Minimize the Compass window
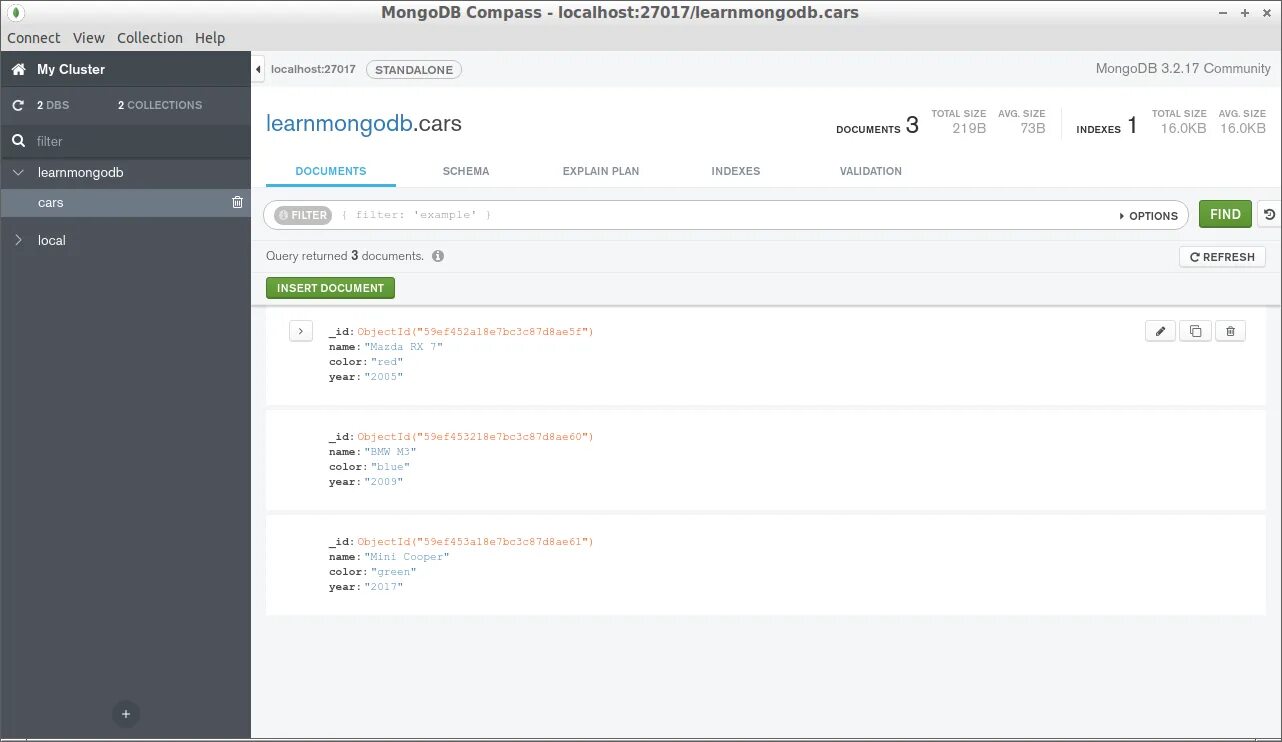The image size is (1282, 742). (x=1224, y=13)
